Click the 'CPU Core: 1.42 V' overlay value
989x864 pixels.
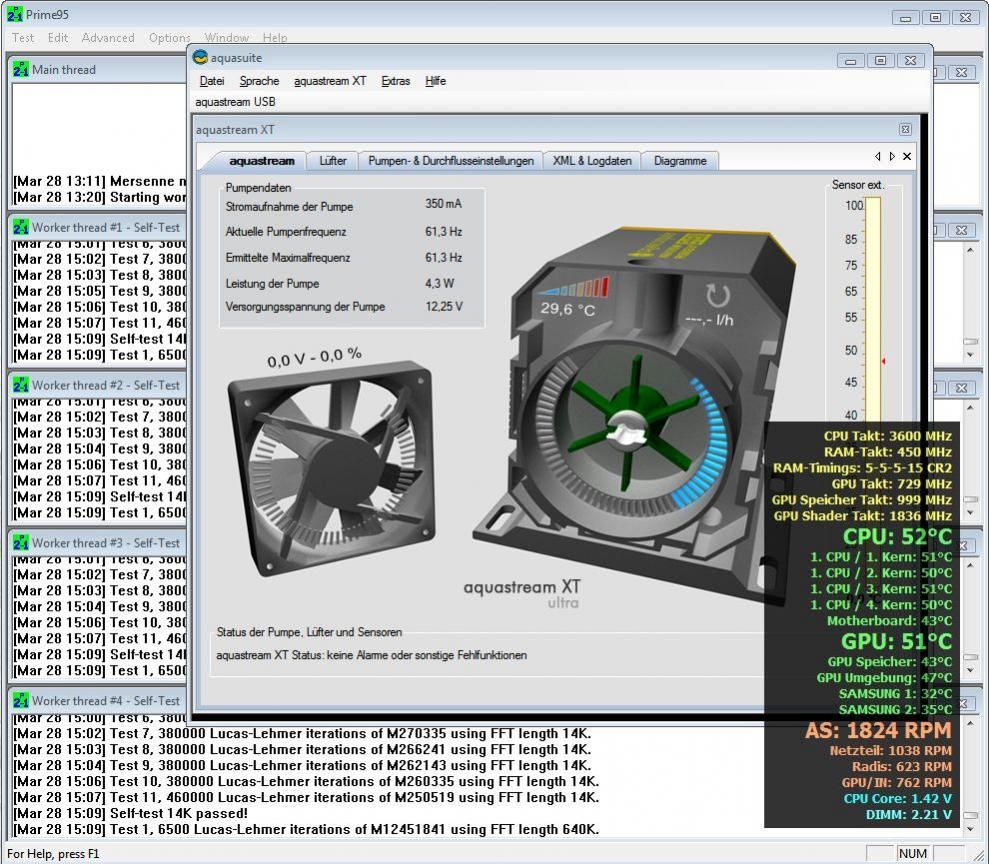click(898, 798)
